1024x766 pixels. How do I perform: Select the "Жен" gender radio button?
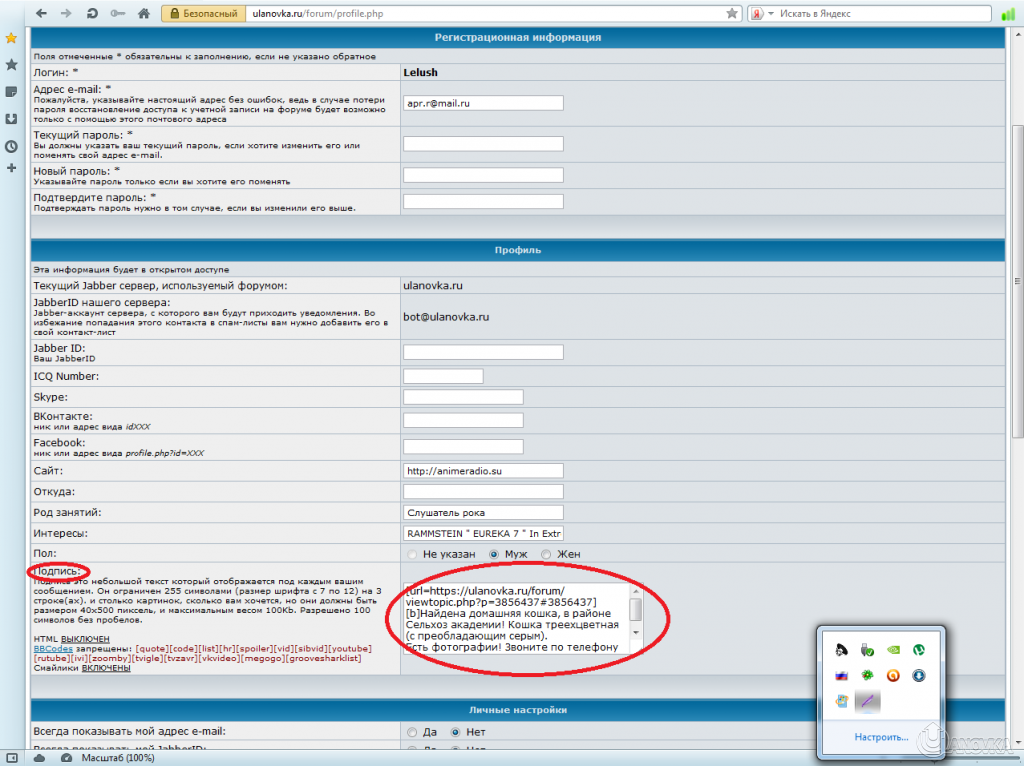pos(546,554)
